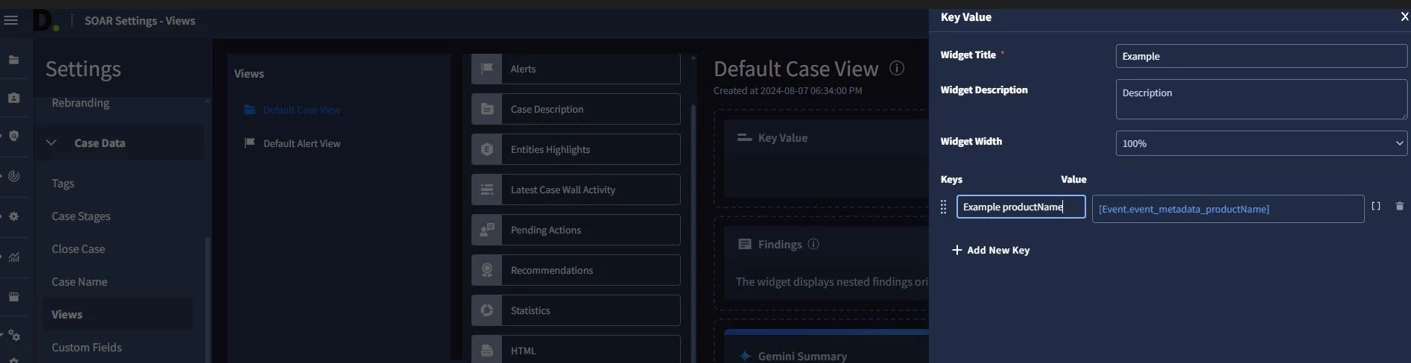Collapse the Case Data section
Viewport: 1411px width, 363px height.
51,143
